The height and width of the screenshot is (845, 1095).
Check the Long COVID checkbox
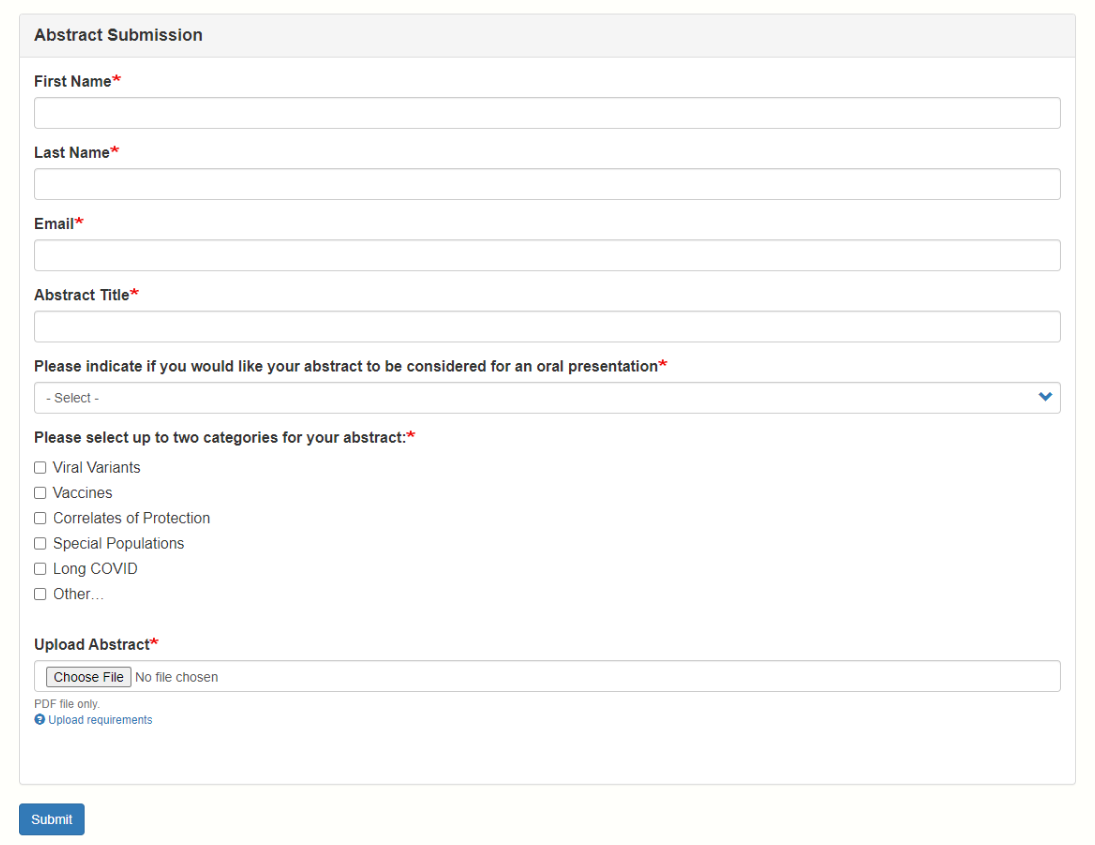pyautogui.click(x=40, y=569)
